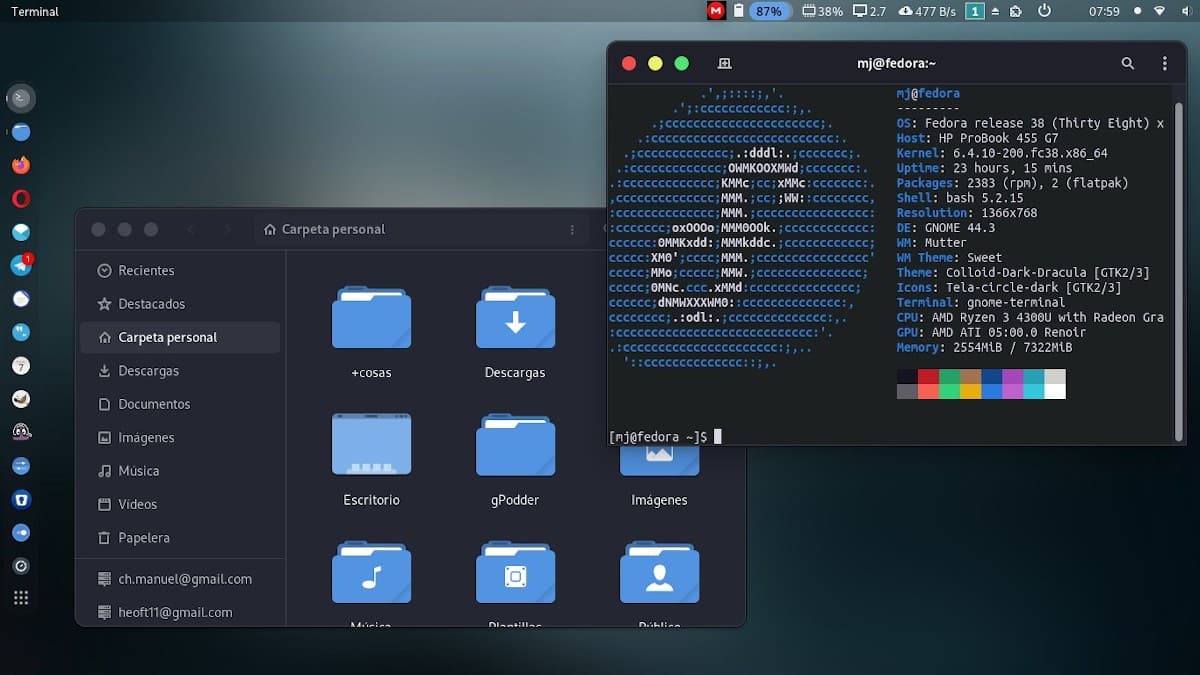The image size is (1200, 675).
Task: Select Carpeta personal in Files sidebar
Action: click(x=180, y=337)
